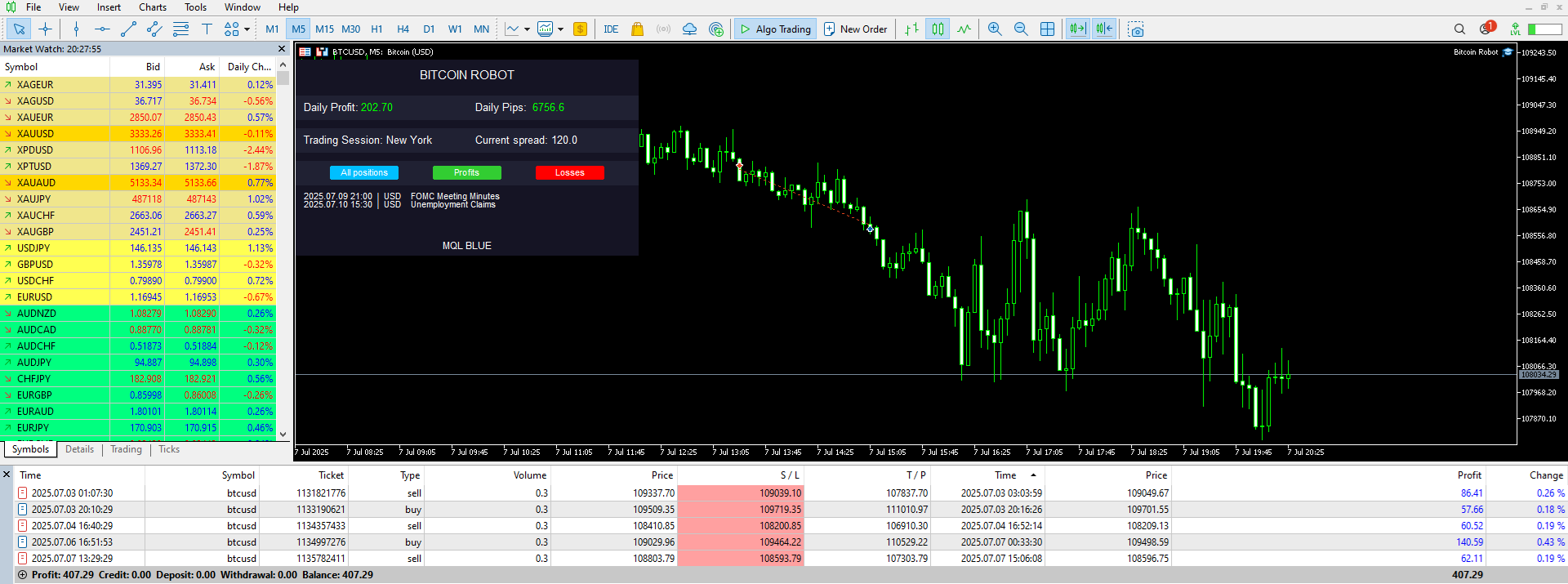Click the LVL connection level icon
Screen dimensions: 1568x584
tap(1516, 29)
